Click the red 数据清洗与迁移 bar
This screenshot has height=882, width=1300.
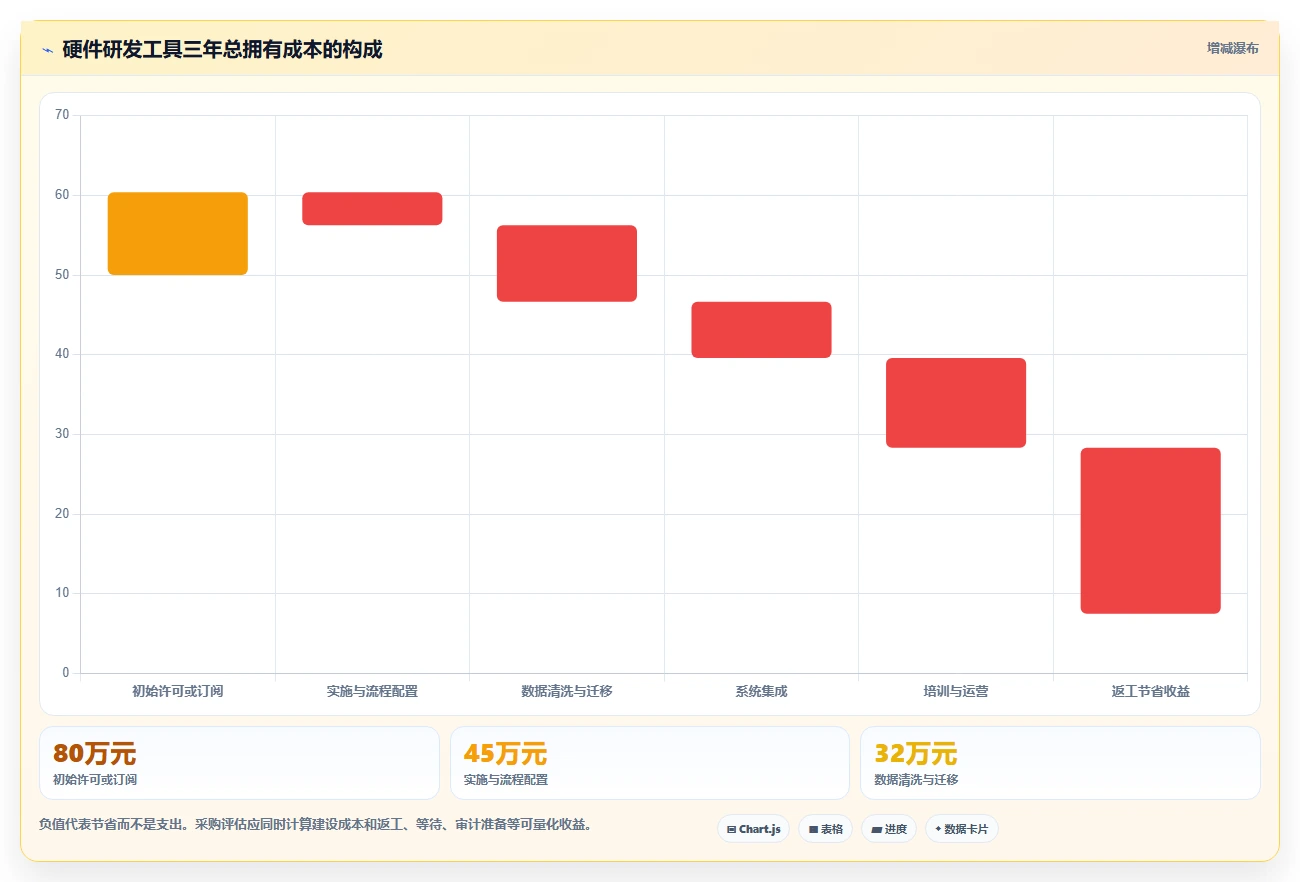567,263
